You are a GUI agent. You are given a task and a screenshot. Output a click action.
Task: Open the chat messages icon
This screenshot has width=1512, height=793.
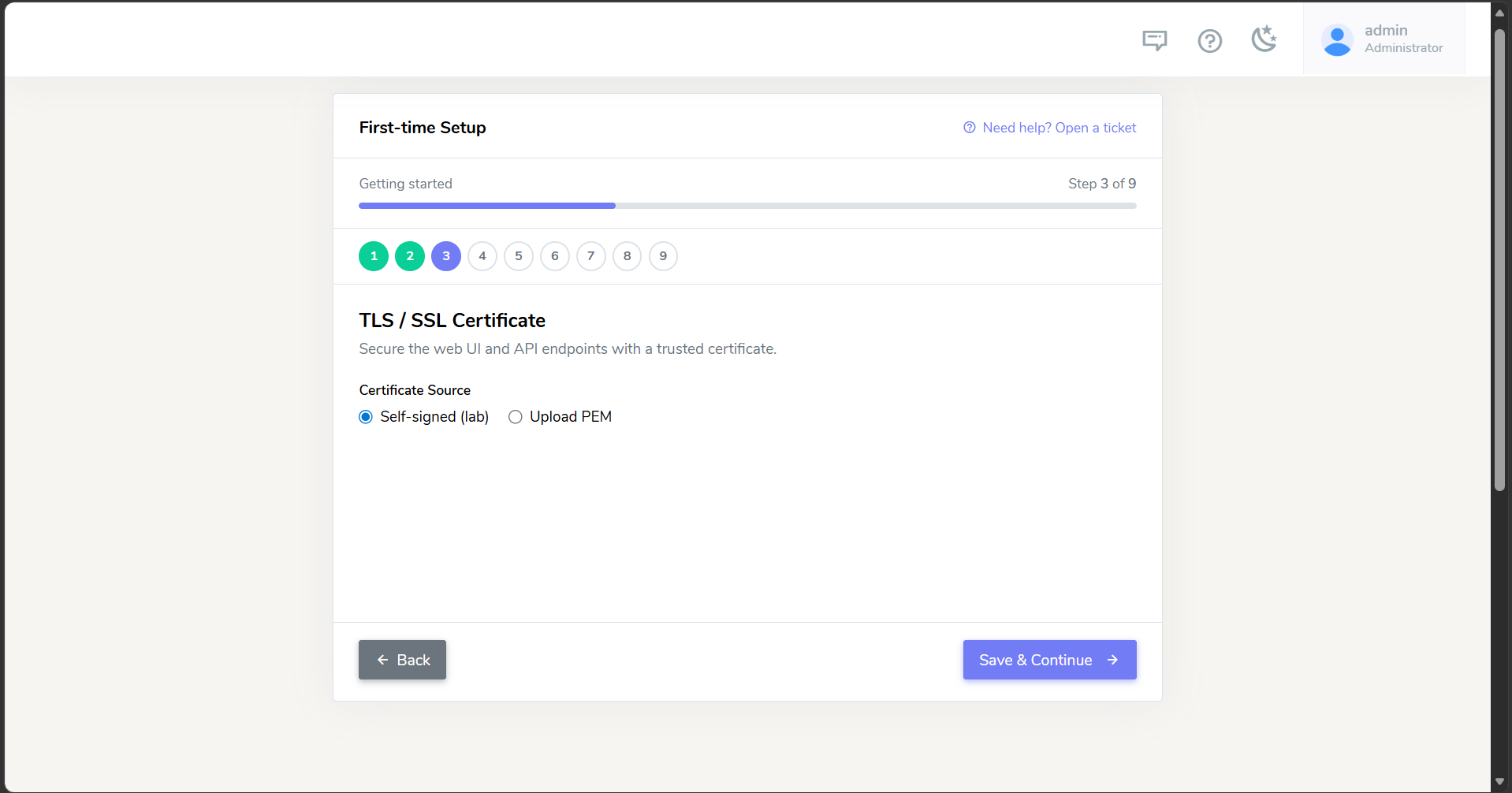point(1155,40)
